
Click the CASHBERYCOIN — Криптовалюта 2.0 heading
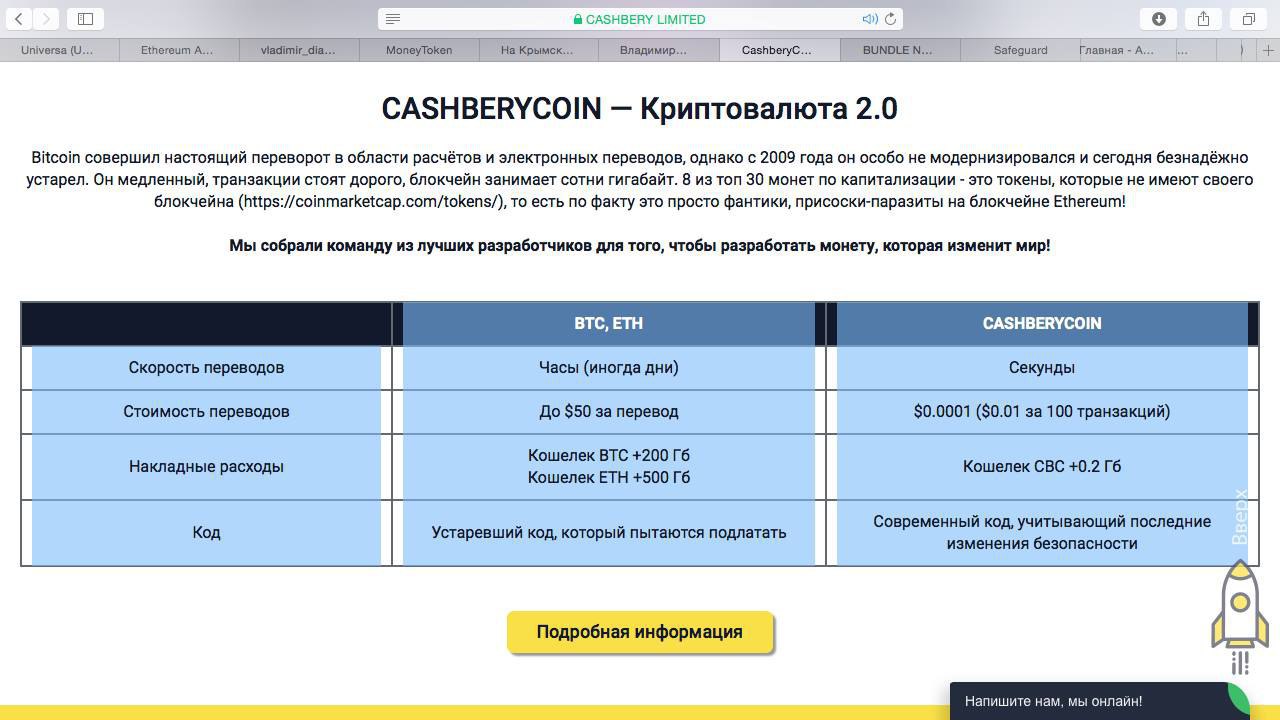coord(640,108)
